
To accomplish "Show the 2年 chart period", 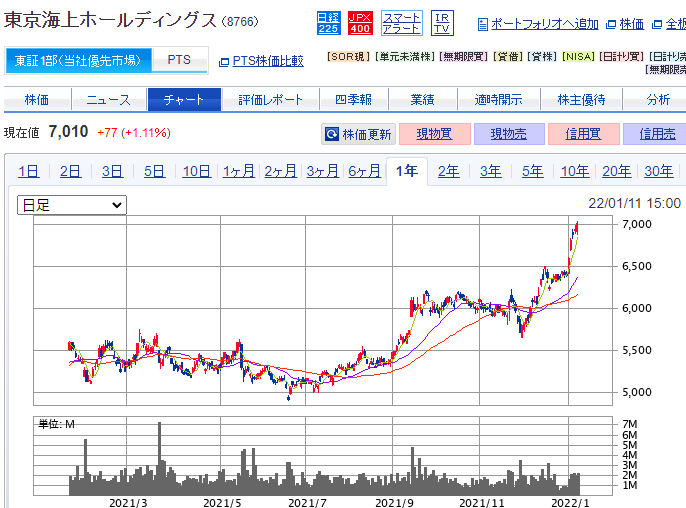I will click(449, 171).
